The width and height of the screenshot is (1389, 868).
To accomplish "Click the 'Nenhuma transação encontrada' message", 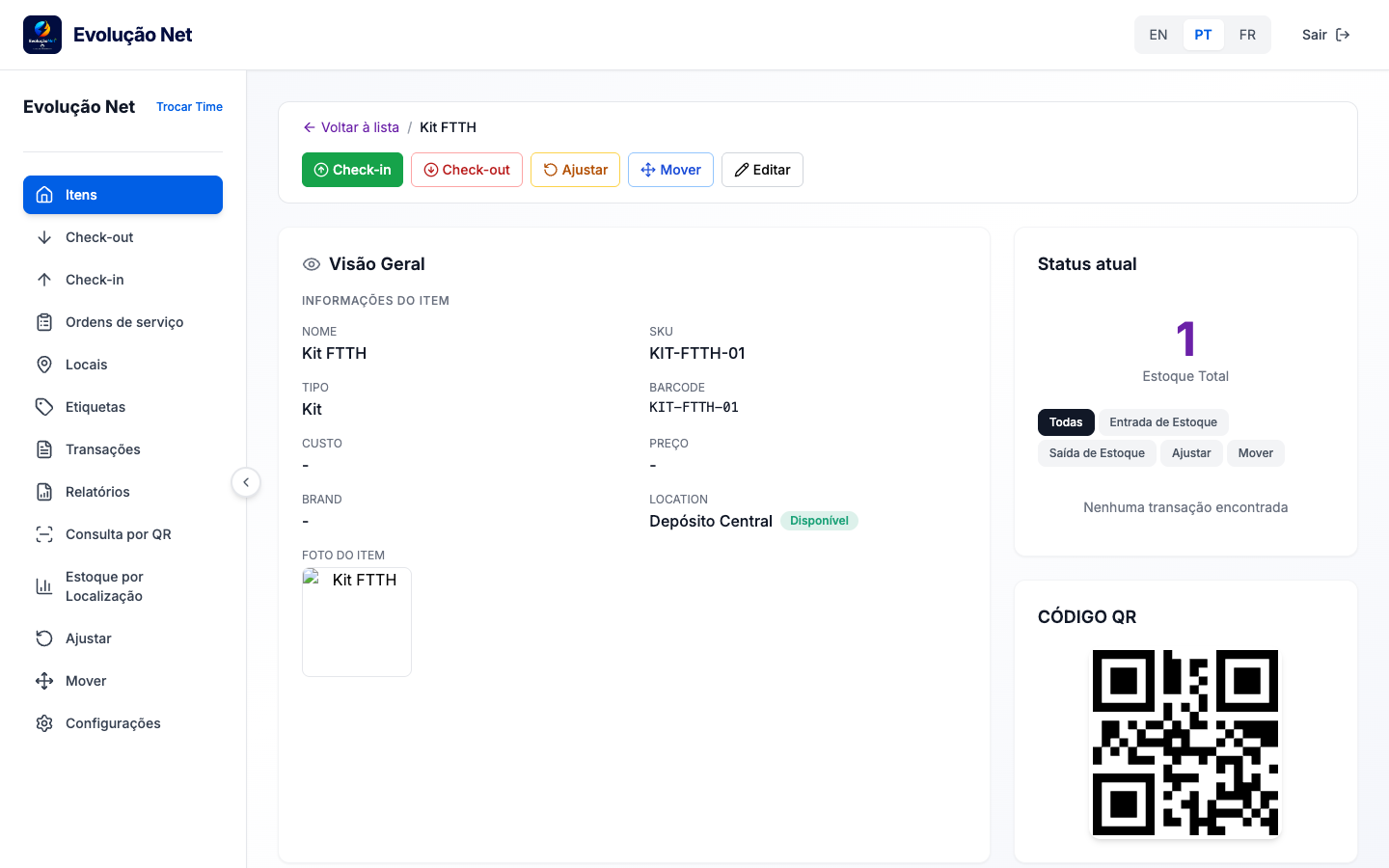I will [1185, 507].
